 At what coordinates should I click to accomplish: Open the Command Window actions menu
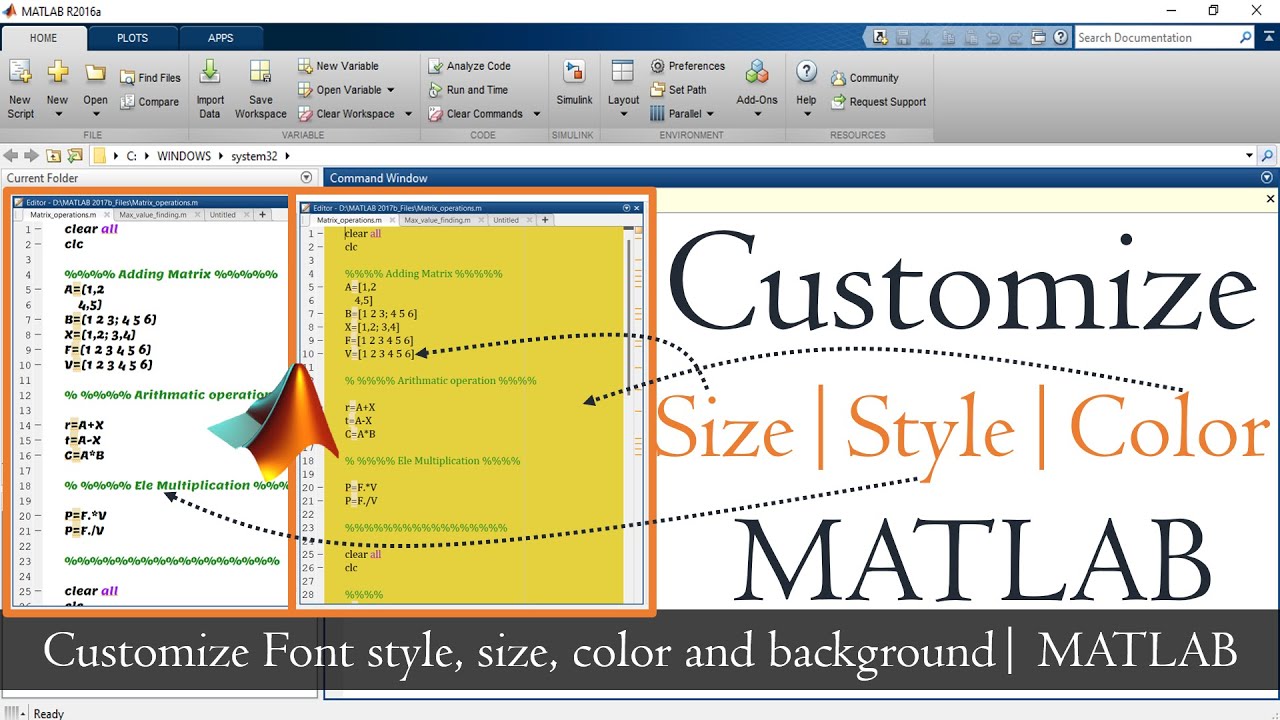tap(1267, 178)
